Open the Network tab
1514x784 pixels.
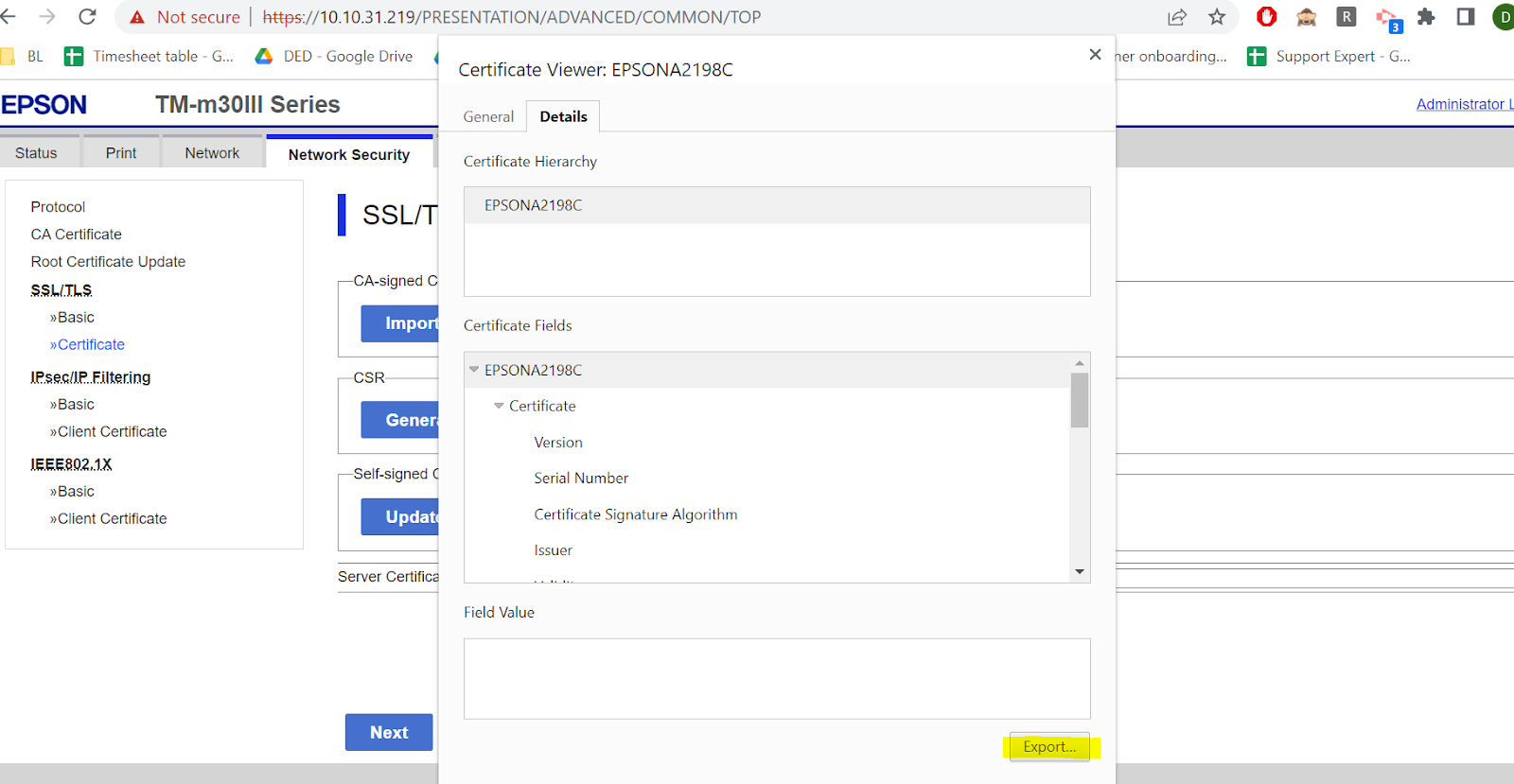tap(212, 153)
